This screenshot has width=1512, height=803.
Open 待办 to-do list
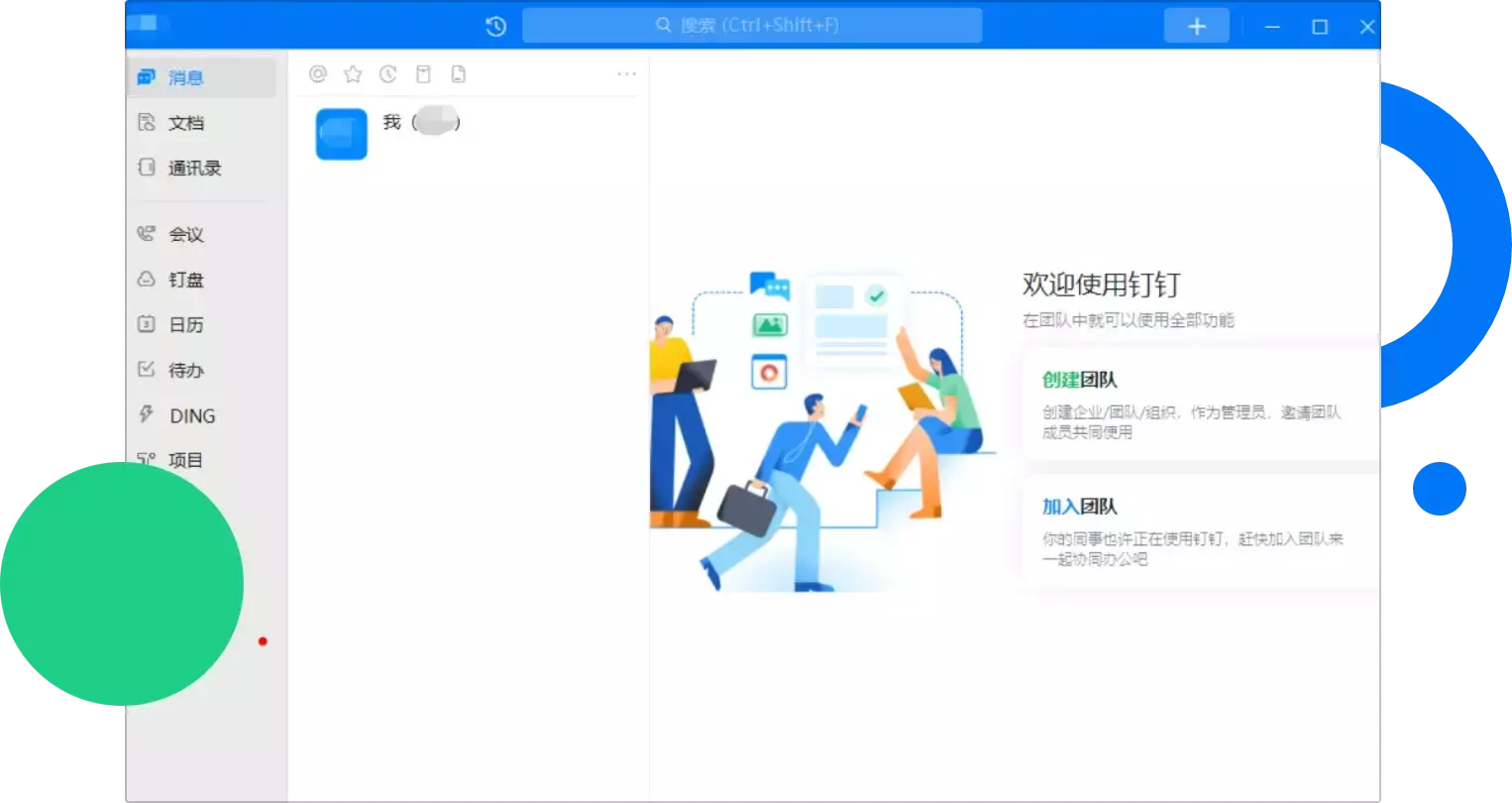pos(201,371)
